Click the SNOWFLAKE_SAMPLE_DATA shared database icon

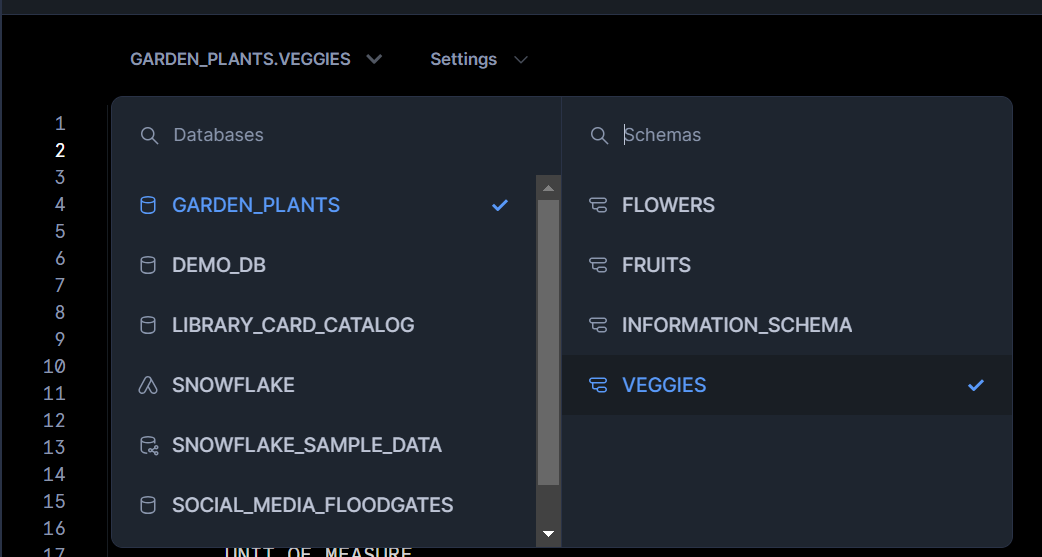coord(149,445)
